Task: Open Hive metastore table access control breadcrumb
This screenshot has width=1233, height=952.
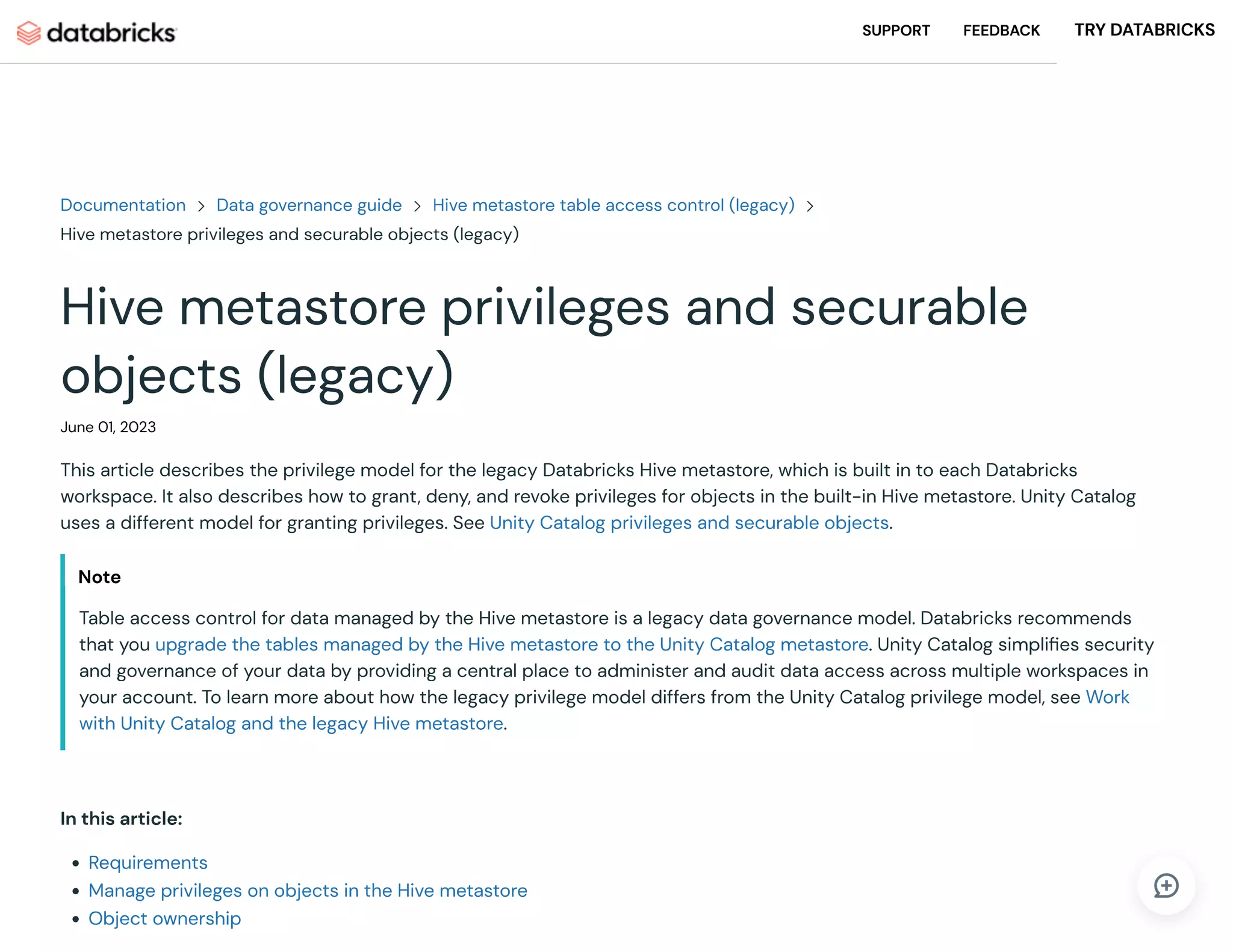Action: pos(613,205)
